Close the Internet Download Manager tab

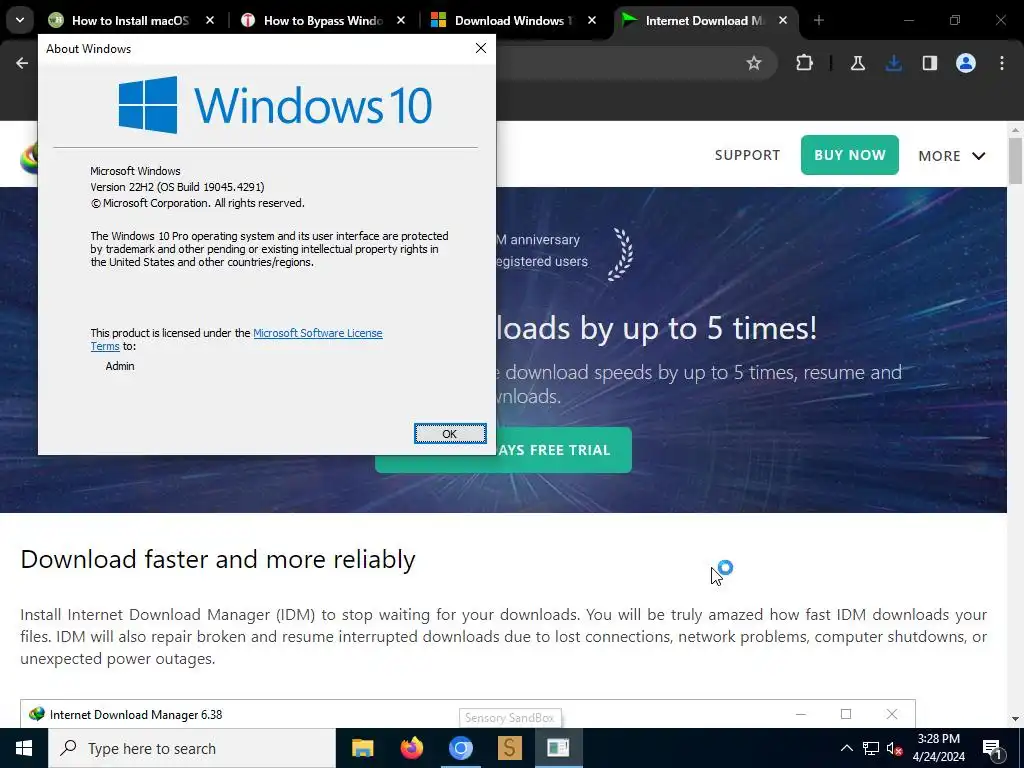coord(783,20)
